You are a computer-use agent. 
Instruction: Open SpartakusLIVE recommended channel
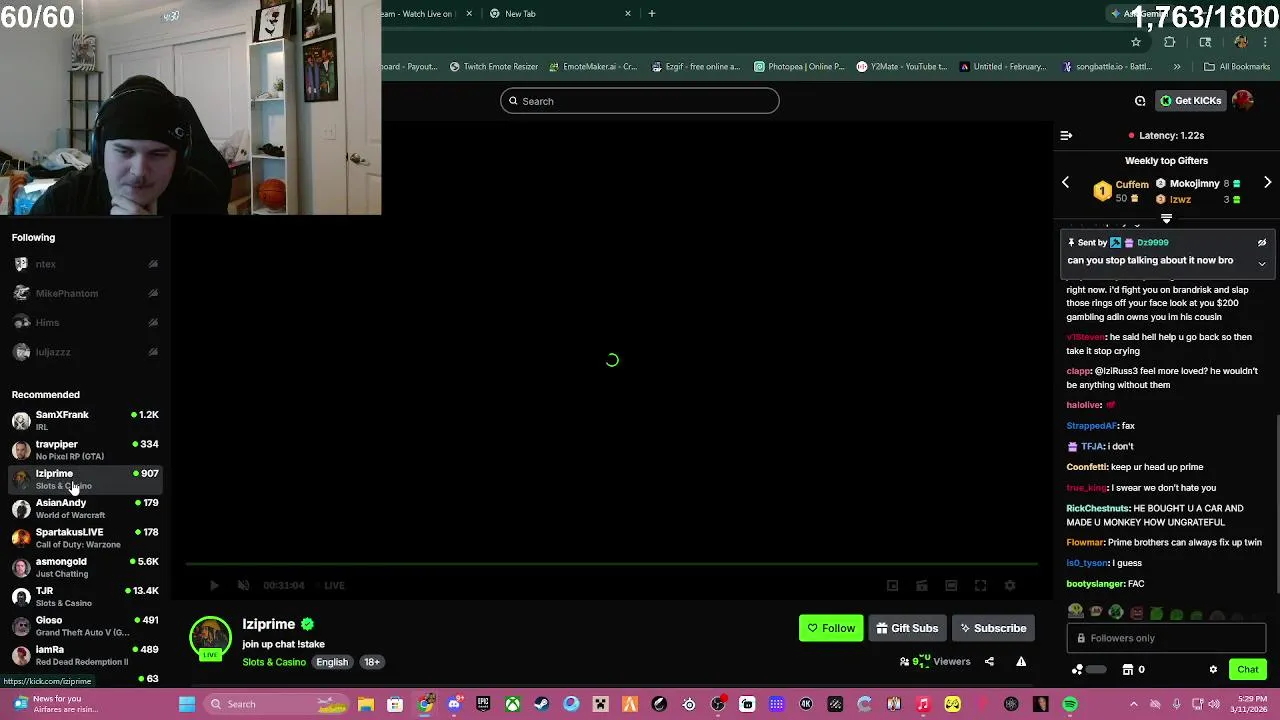pyautogui.click(x=85, y=538)
